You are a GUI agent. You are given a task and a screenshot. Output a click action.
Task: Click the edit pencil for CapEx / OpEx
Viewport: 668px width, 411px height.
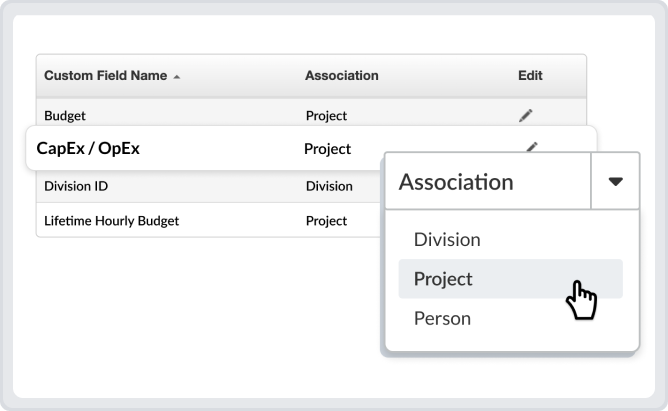pyautogui.click(x=532, y=147)
